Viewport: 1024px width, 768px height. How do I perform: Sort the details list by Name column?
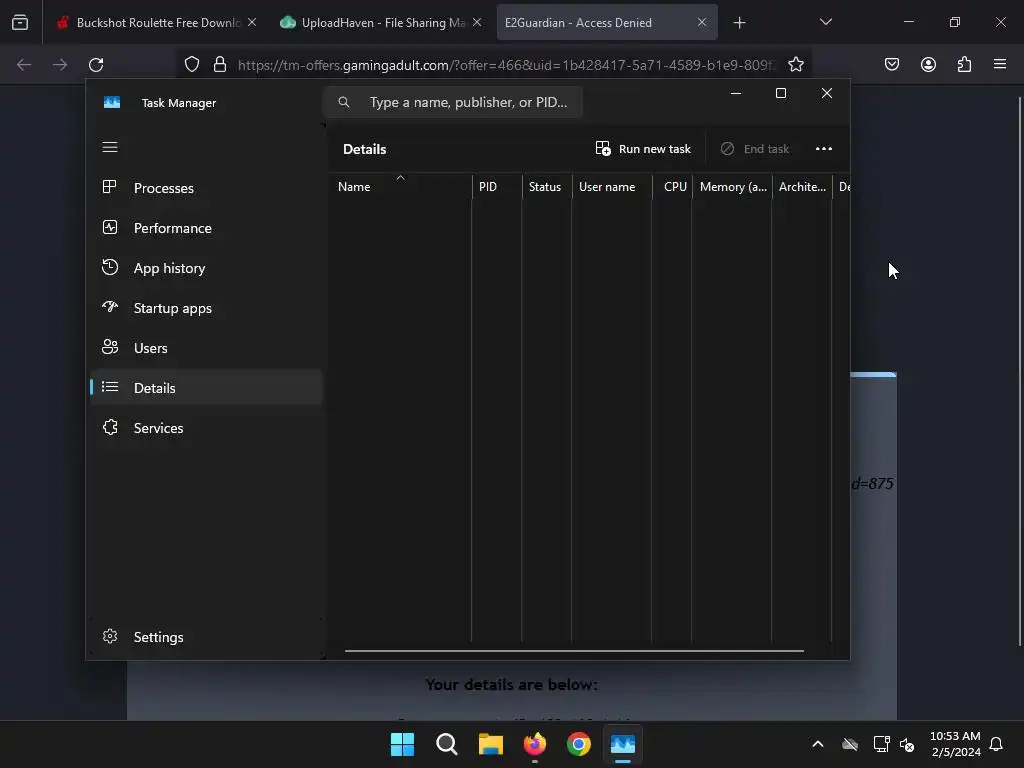[400, 186]
